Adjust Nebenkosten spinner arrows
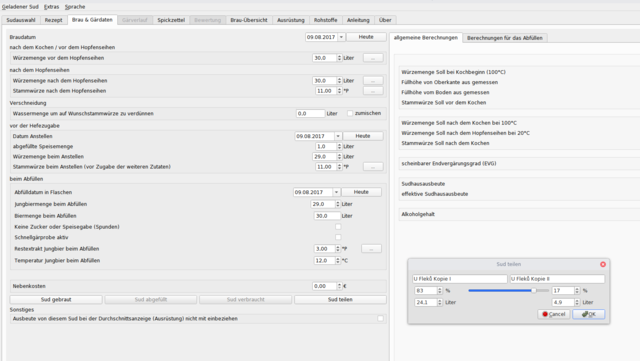This screenshot has height=361, width=640. pos(339,286)
